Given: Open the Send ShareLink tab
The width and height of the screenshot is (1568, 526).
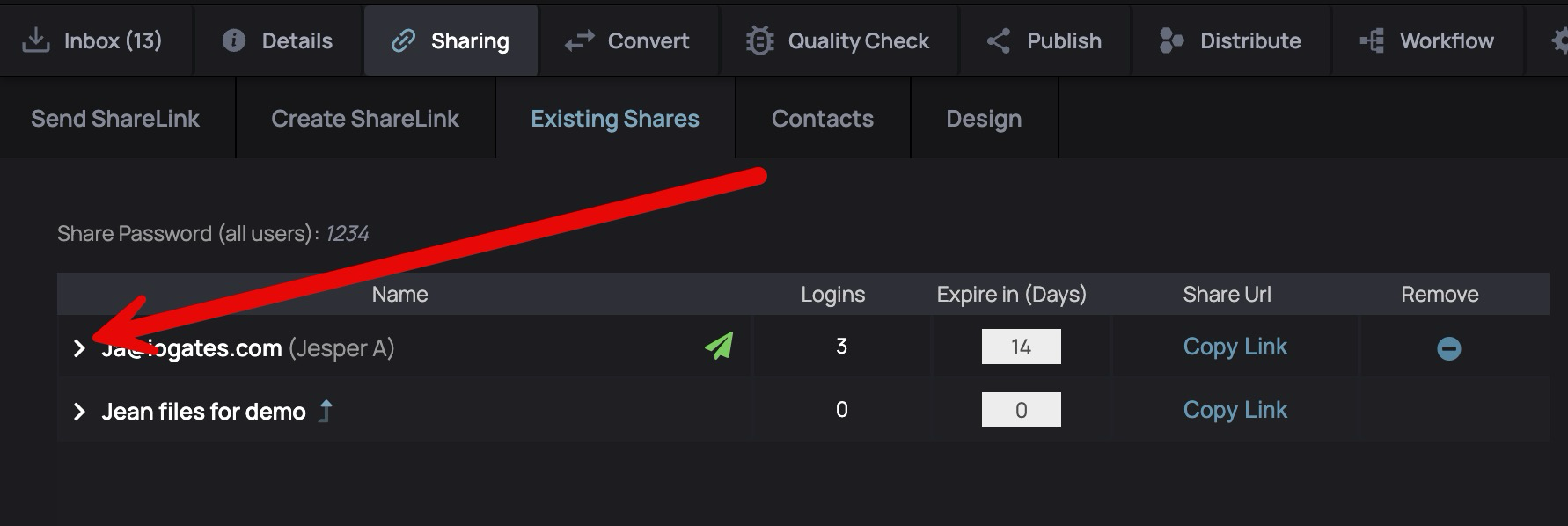Looking at the screenshot, I should pyautogui.click(x=115, y=119).
